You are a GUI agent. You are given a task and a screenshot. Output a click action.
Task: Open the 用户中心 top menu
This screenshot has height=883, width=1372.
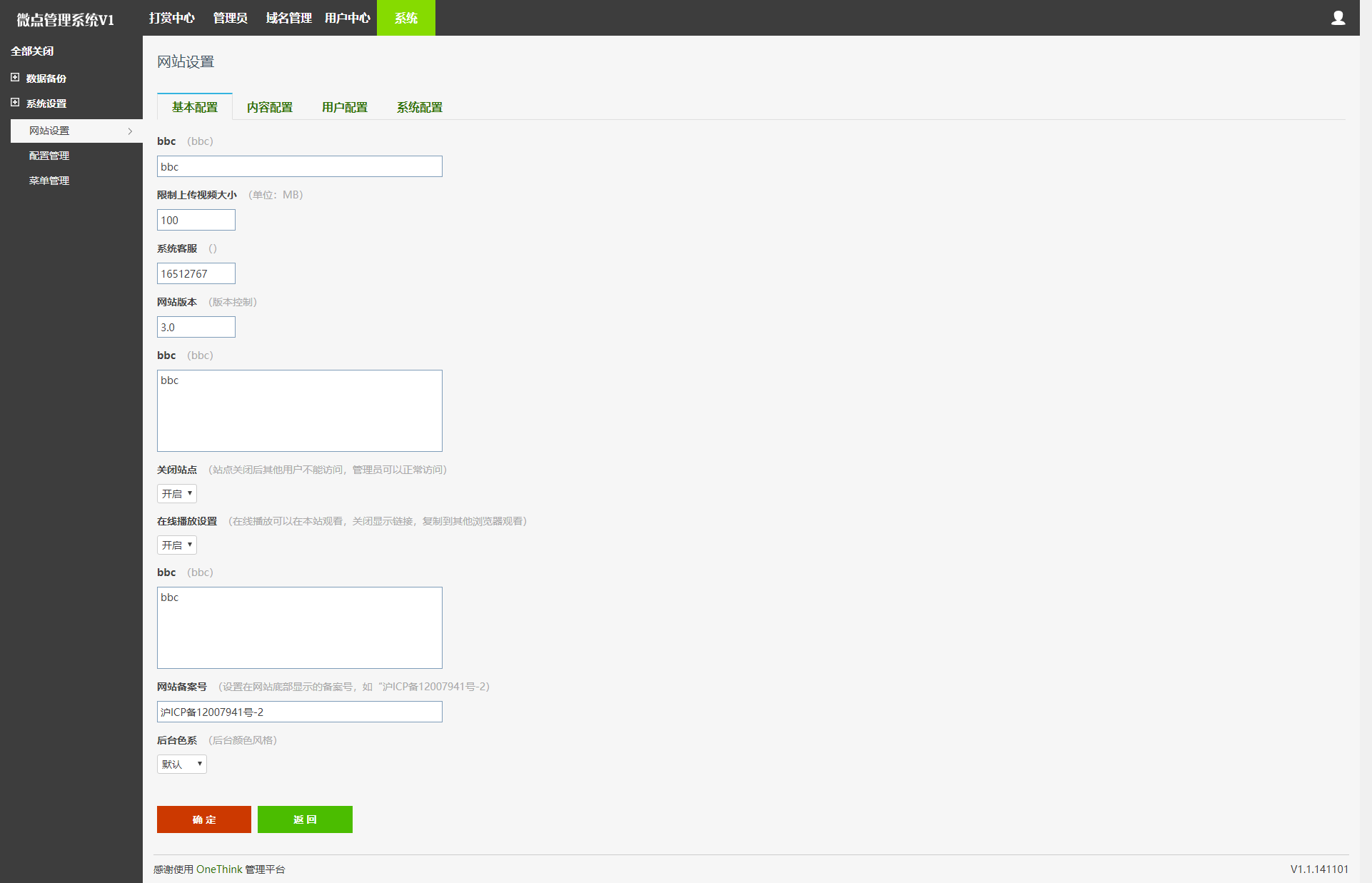(x=348, y=18)
